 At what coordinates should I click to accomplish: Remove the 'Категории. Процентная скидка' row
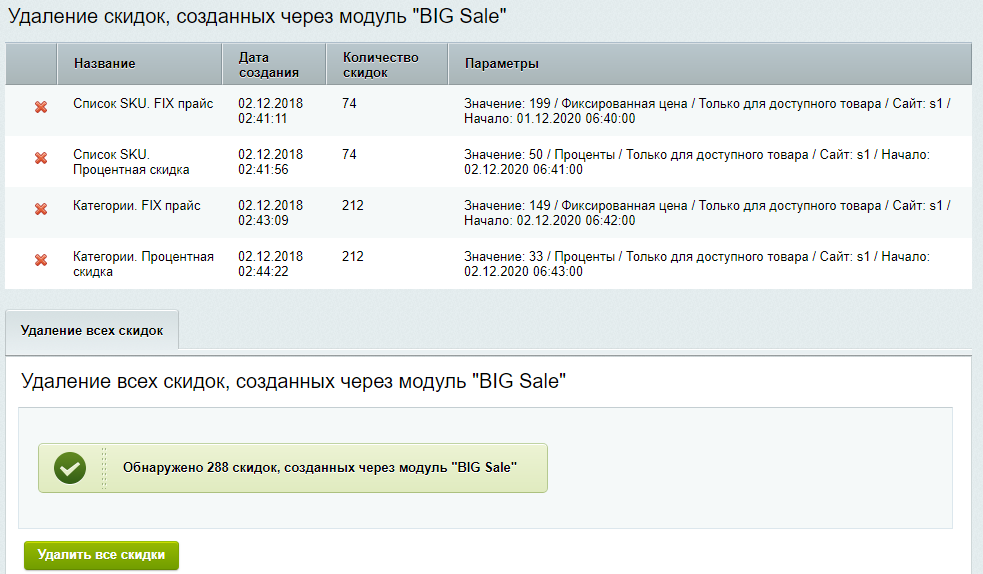click(41, 260)
